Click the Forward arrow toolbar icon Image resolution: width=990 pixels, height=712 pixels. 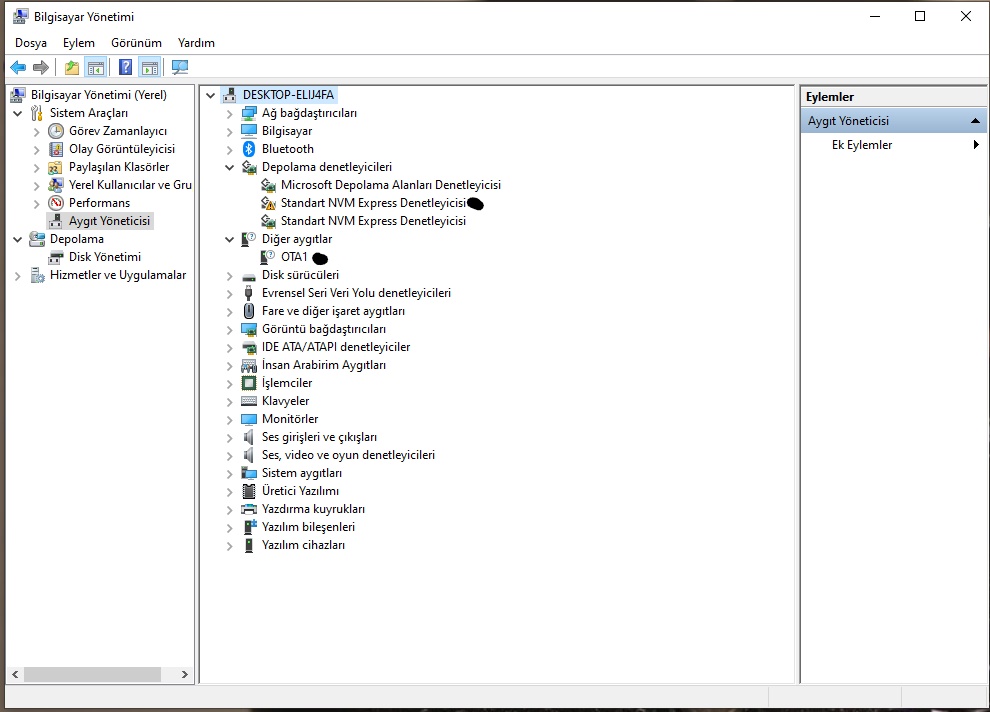pos(41,67)
